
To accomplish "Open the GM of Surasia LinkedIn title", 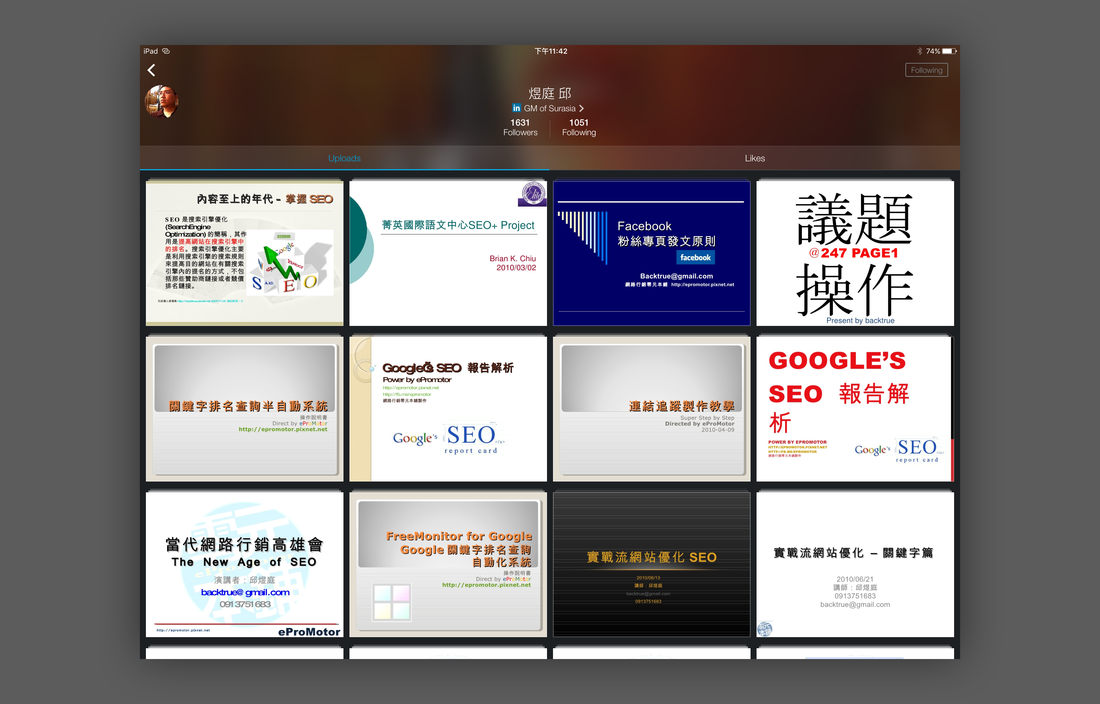I will point(549,109).
